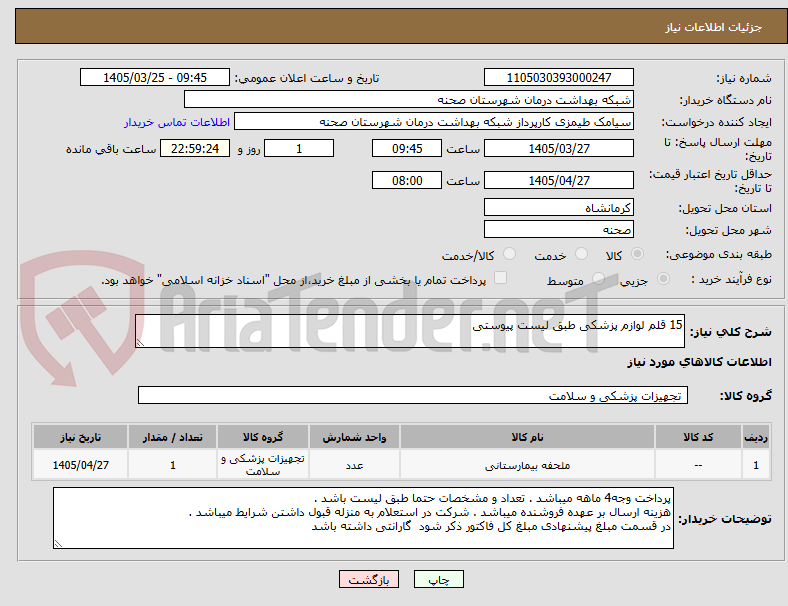Click the بازگشت back button
The width and height of the screenshot is (788, 606).
[369, 579]
